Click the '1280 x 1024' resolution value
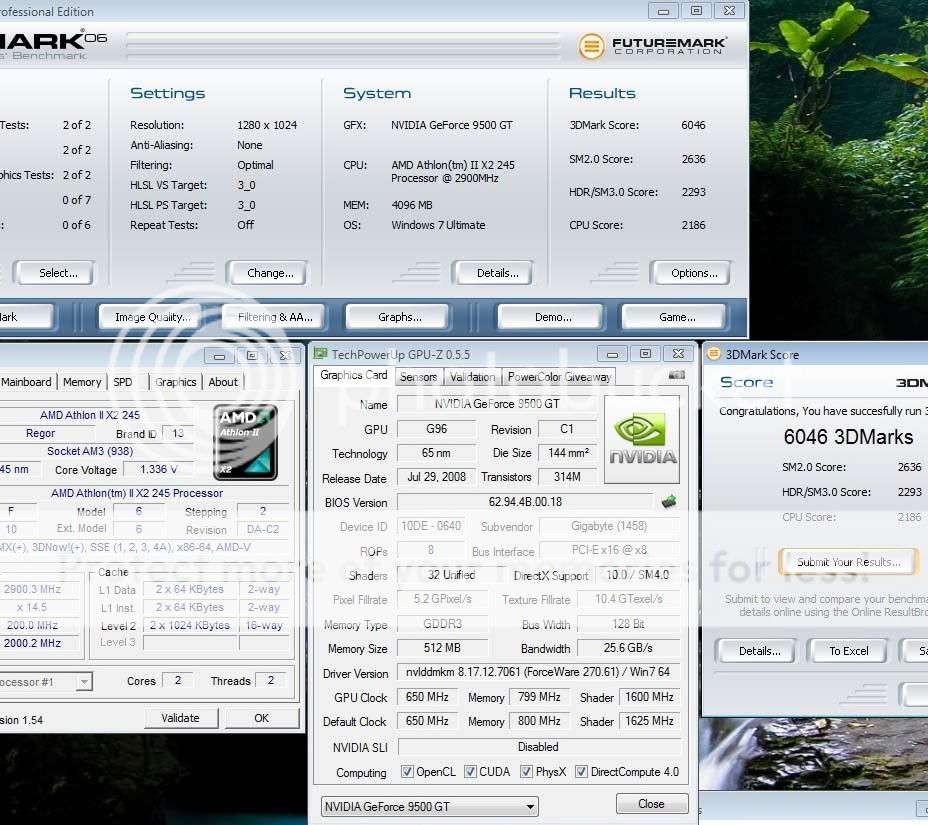Image resolution: width=928 pixels, height=825 pixels. click(267, 125)
